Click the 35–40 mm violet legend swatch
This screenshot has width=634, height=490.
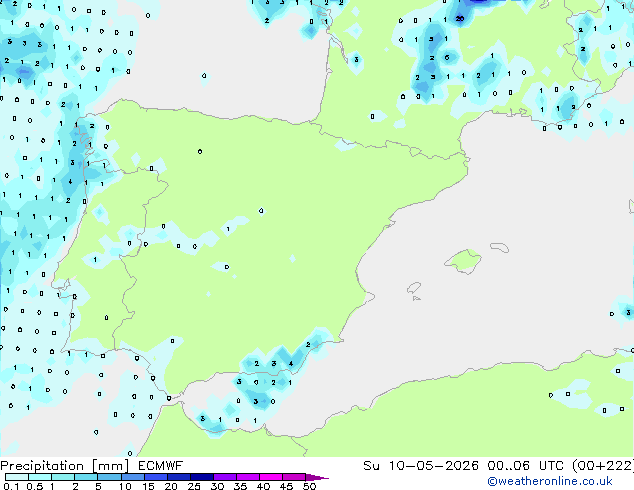tap(247, 477)
